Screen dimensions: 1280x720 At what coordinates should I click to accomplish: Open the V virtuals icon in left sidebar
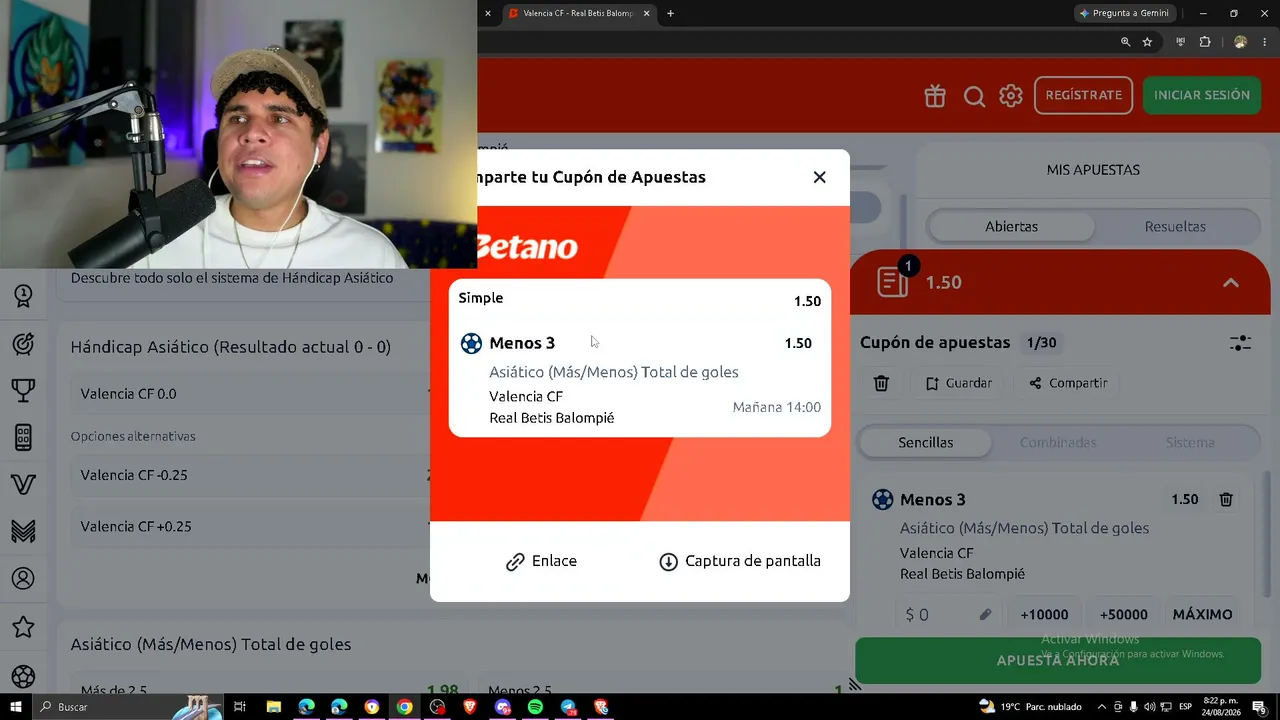[x=23, y=484]
